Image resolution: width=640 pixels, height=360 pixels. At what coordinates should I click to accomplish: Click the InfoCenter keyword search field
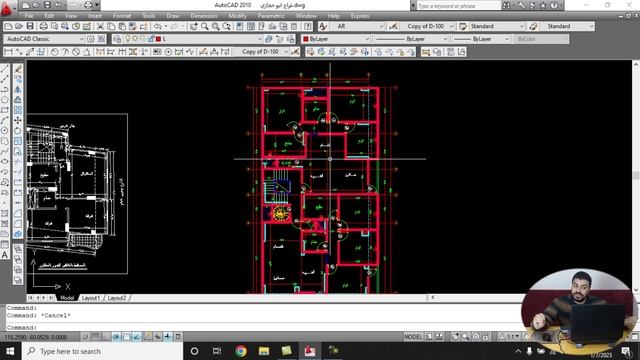[458, 6]
